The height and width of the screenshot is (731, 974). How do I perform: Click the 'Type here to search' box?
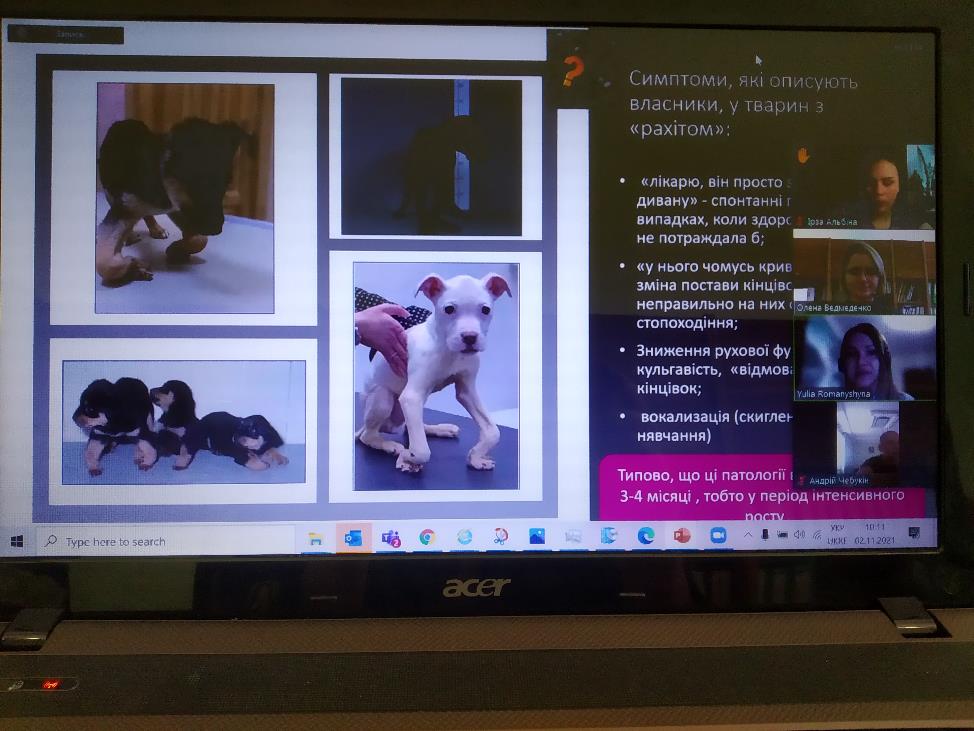165,542
